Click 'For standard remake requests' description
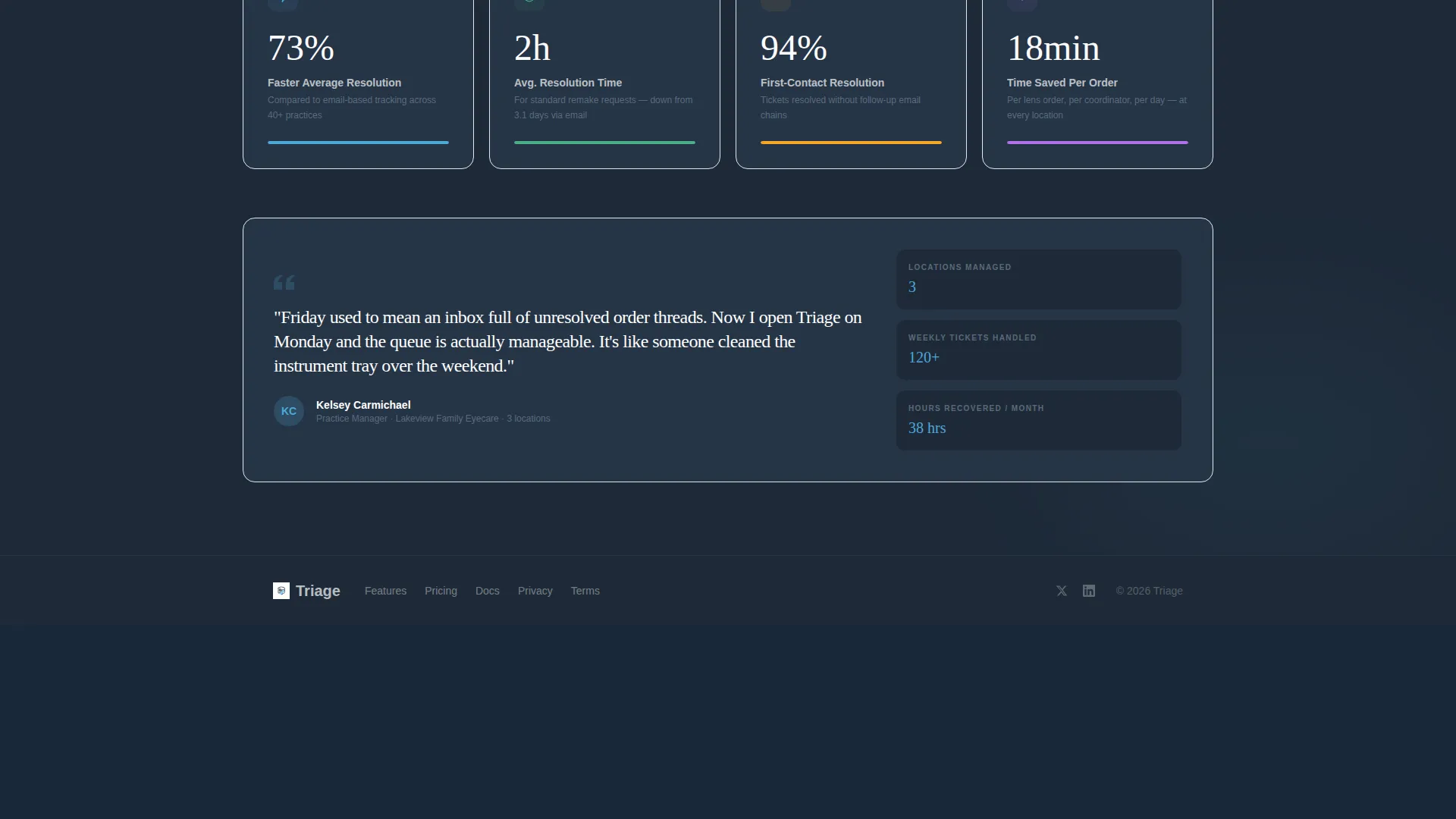This screenshot has height=819, width=1456. pyautogui.click(x=603, y=108)
